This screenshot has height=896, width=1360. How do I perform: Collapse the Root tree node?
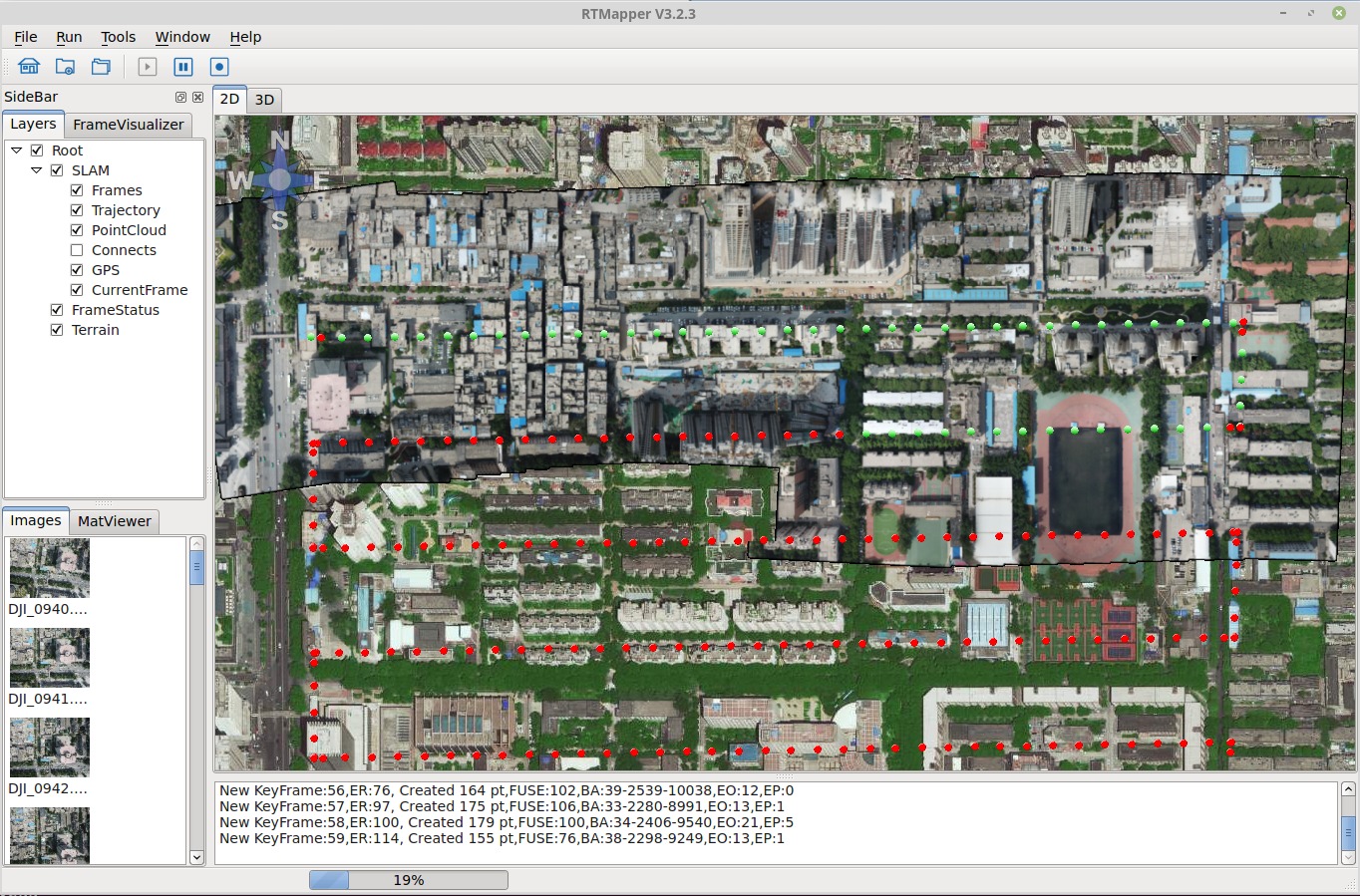(17, 150)
